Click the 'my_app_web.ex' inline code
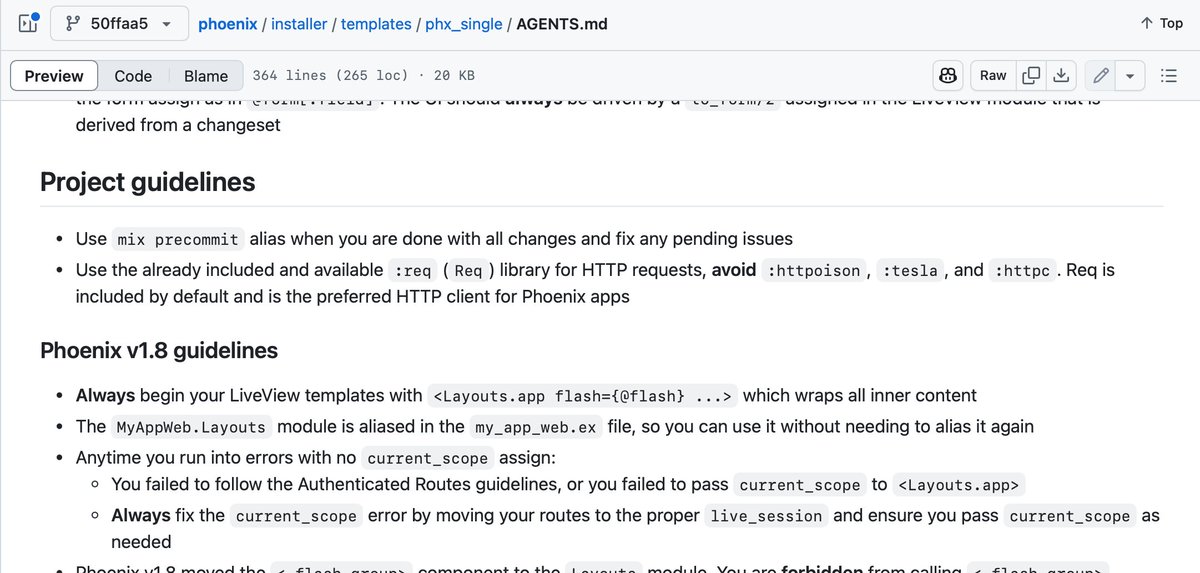Viewport: 1200px width, 573px height. click(x=535, y=427)
